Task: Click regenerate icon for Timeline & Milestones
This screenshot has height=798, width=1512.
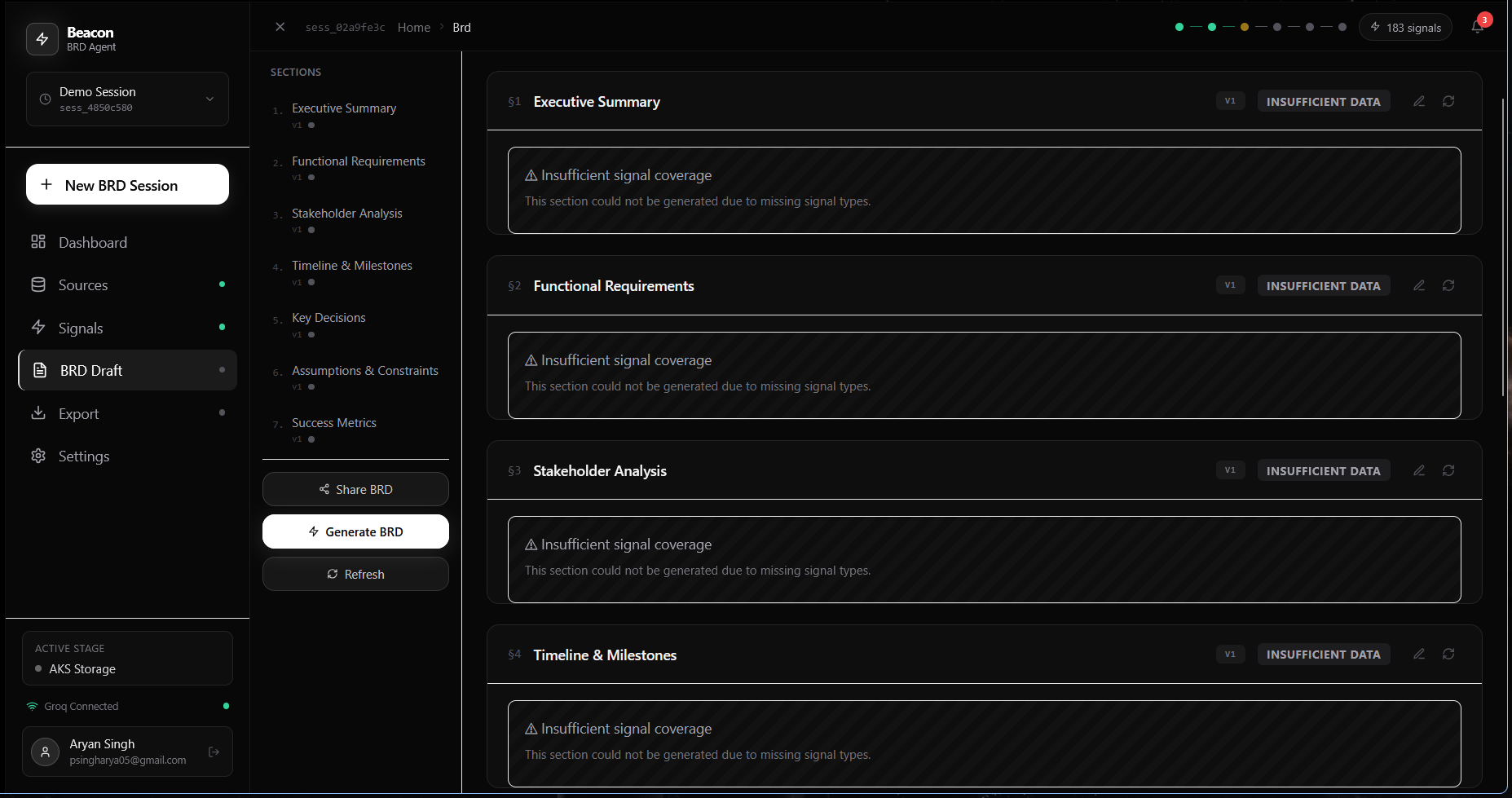Action: (x=1448, y=654)
